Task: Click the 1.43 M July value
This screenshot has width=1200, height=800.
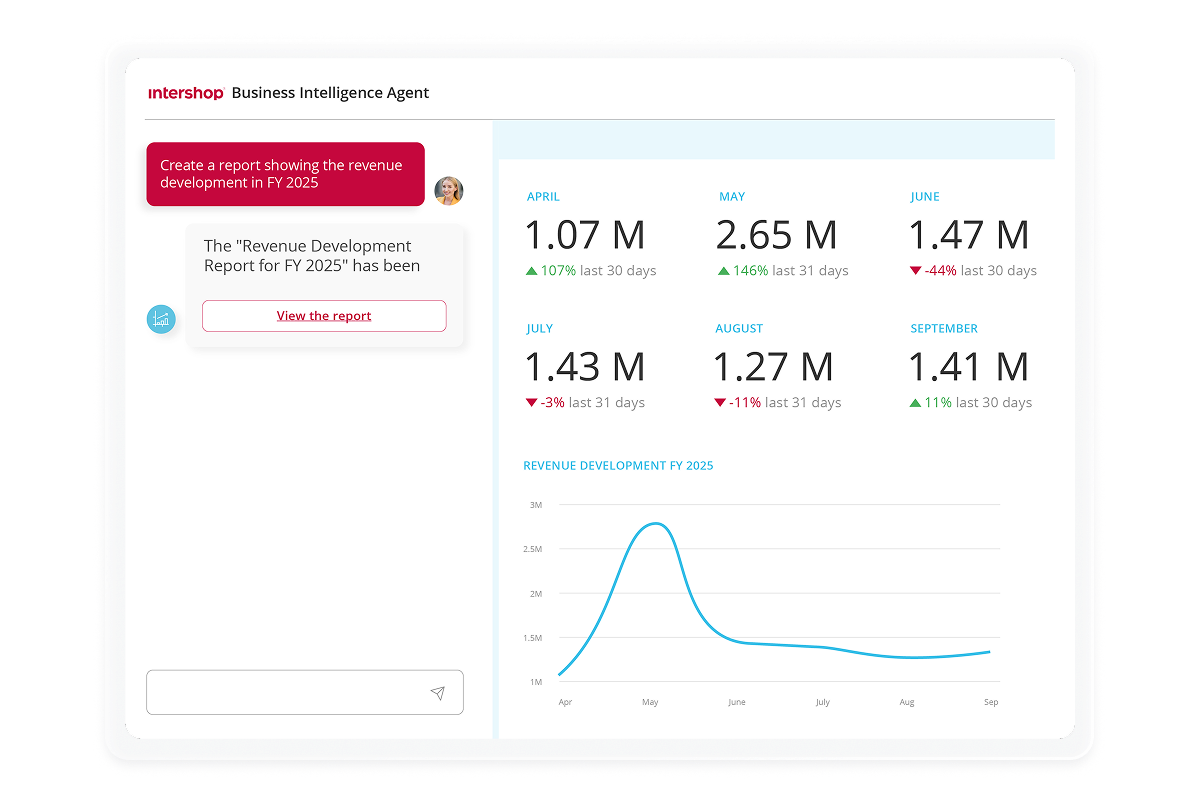Action: pos(585,367)
